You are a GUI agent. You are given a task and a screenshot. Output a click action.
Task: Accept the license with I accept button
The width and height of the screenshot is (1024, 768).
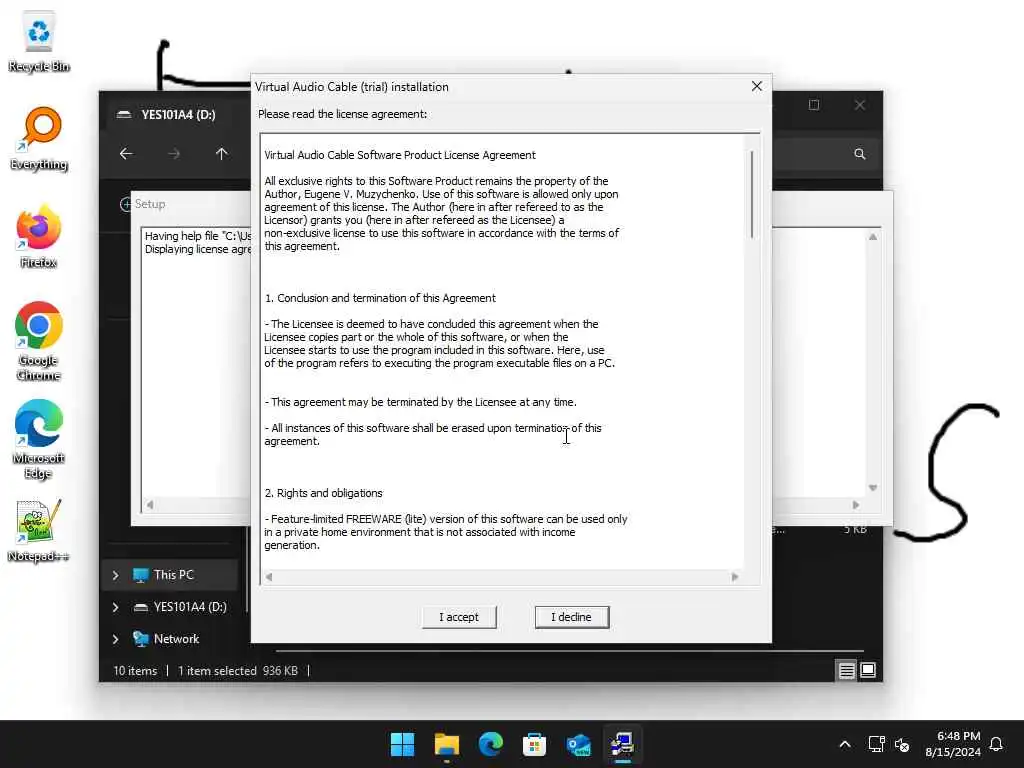pos(459,617)
